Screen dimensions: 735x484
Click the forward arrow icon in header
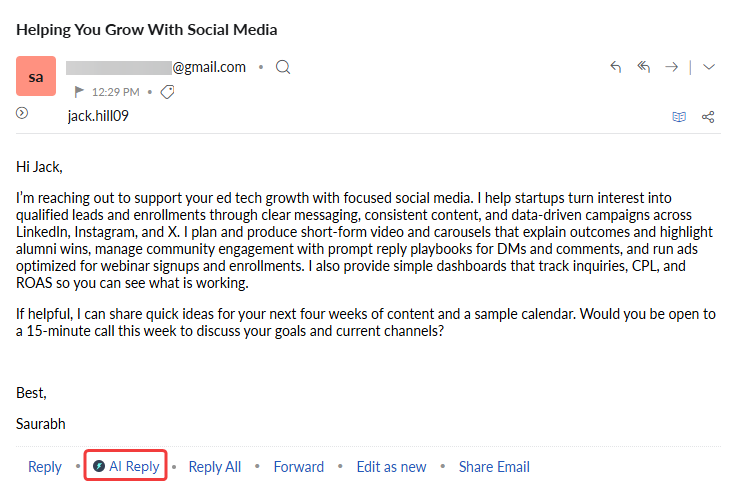[x=672, y=68]
